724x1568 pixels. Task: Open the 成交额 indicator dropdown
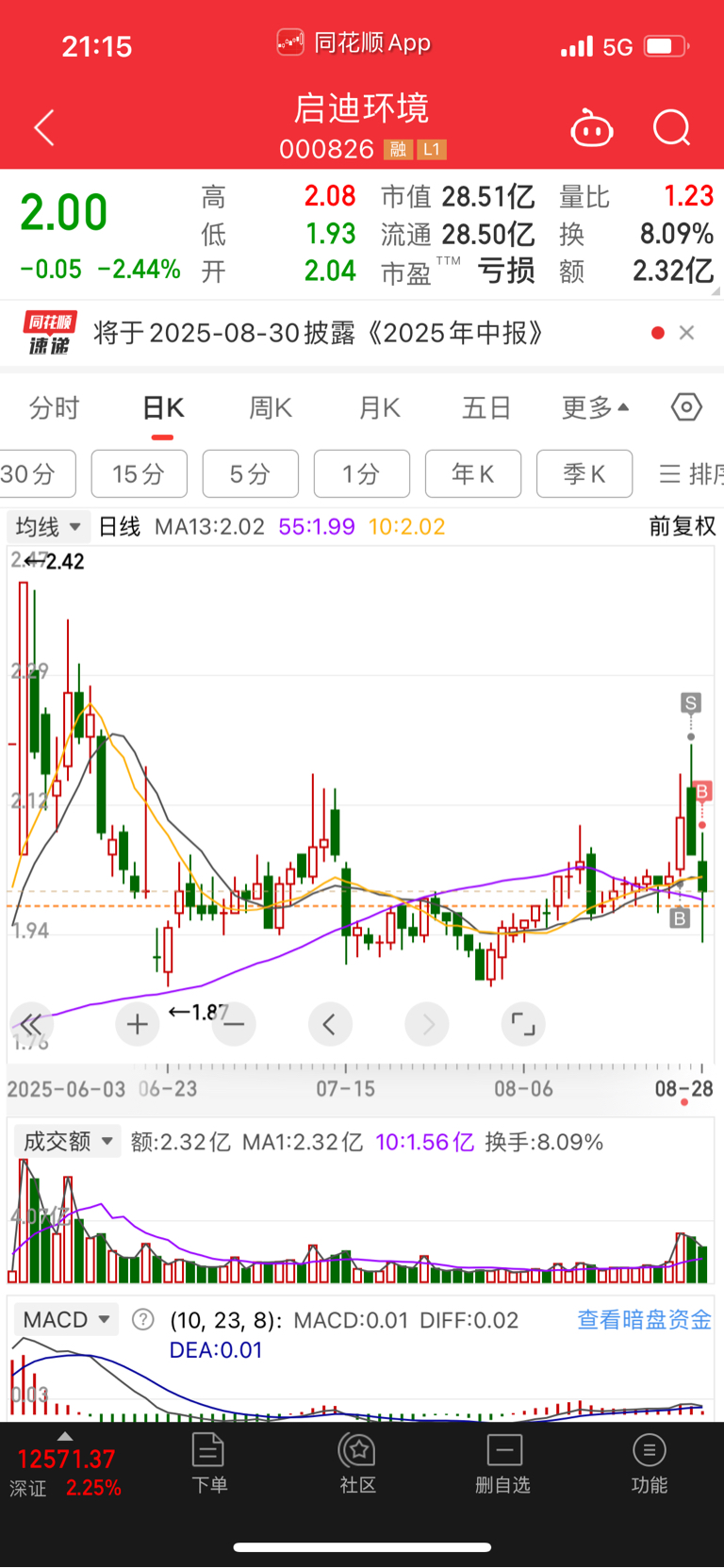pos(67,1141)
